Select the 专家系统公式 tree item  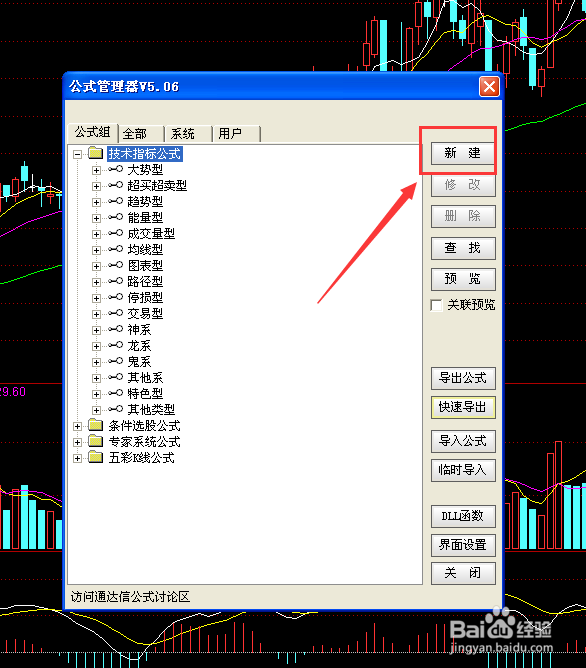144,442
